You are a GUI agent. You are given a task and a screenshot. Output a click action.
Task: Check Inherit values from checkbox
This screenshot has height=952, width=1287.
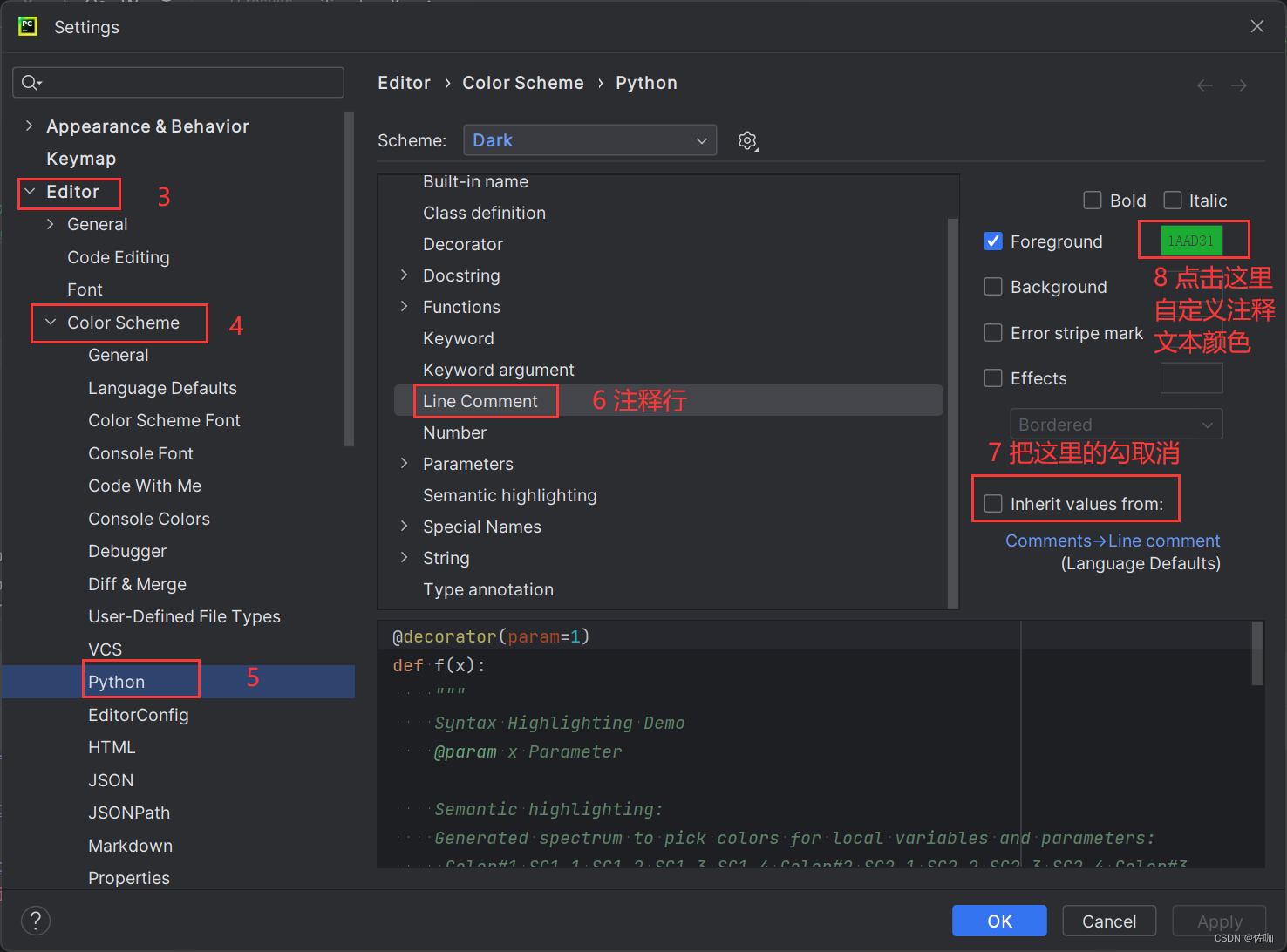[993, 504]
